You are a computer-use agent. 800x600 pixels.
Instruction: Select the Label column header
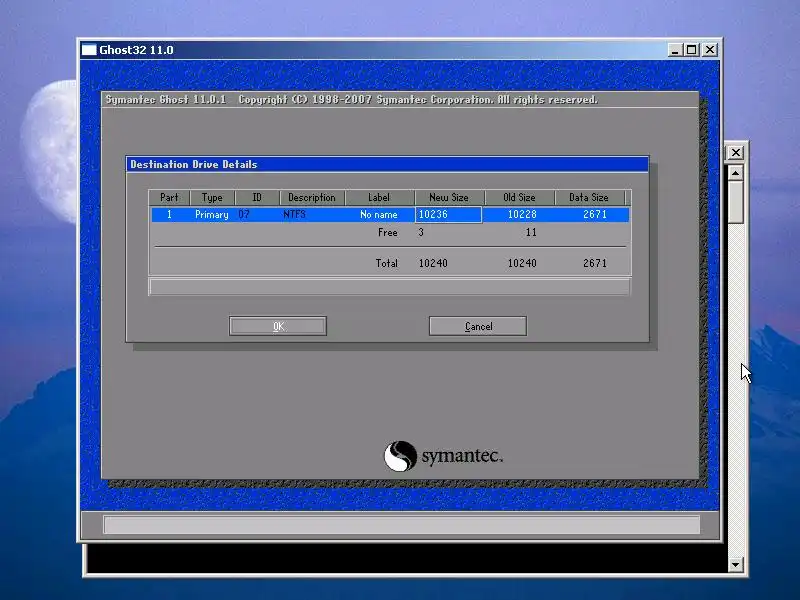379,197
